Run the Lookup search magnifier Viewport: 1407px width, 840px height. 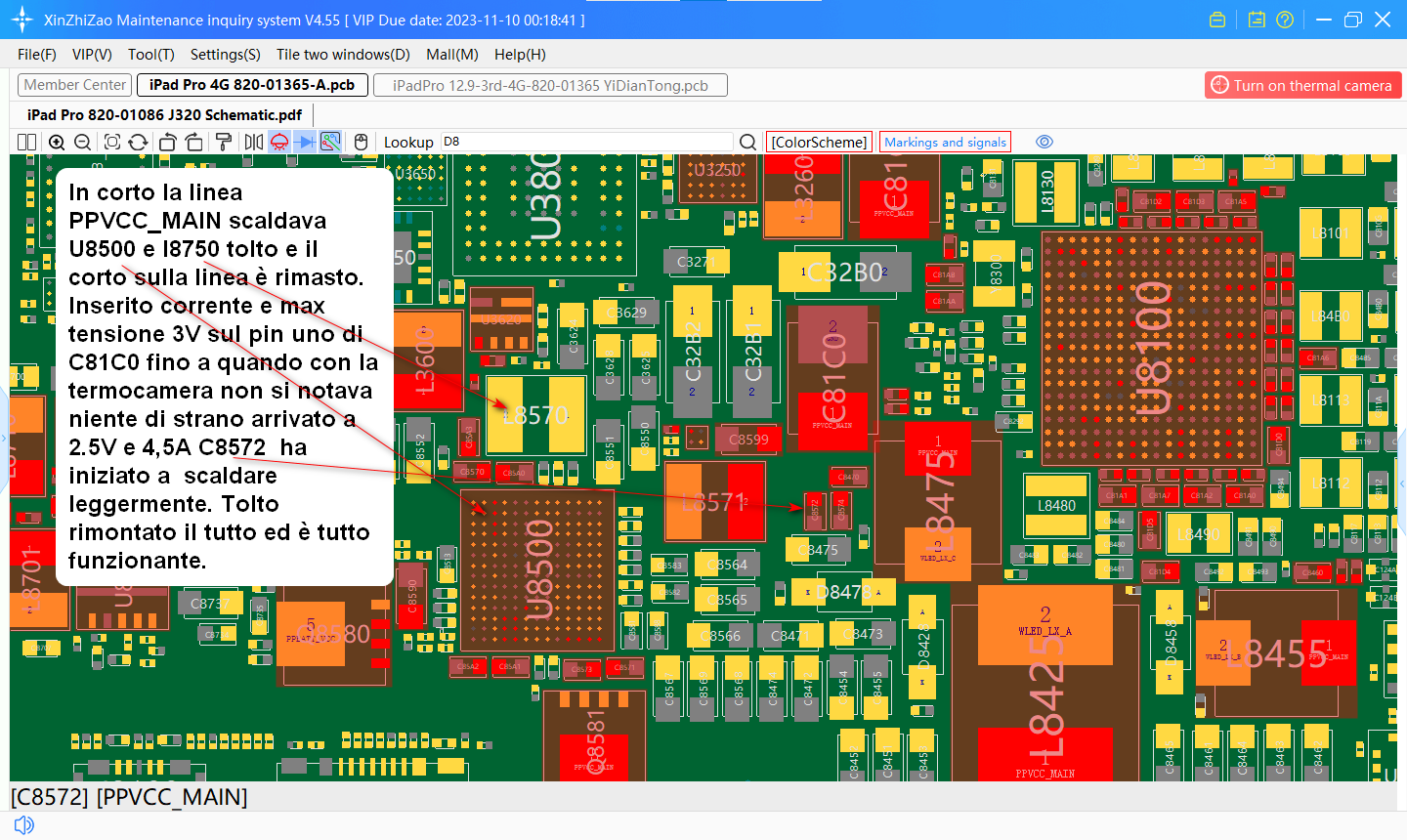point(748,143)
